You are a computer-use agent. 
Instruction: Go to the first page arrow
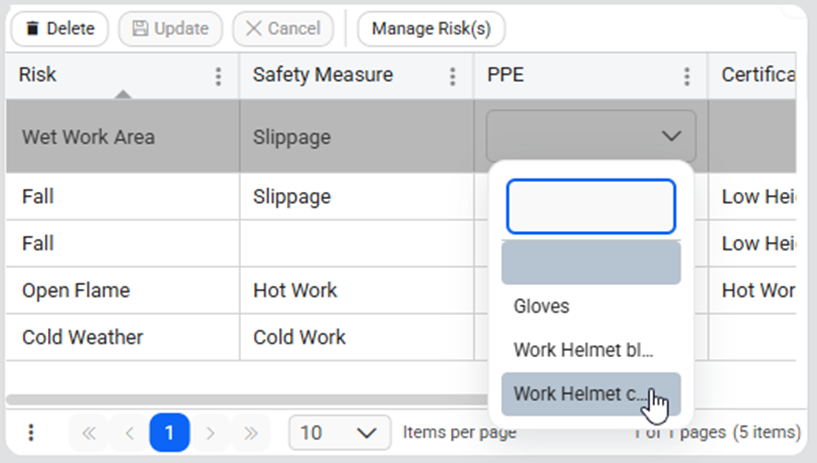click(x=88, y=433)
